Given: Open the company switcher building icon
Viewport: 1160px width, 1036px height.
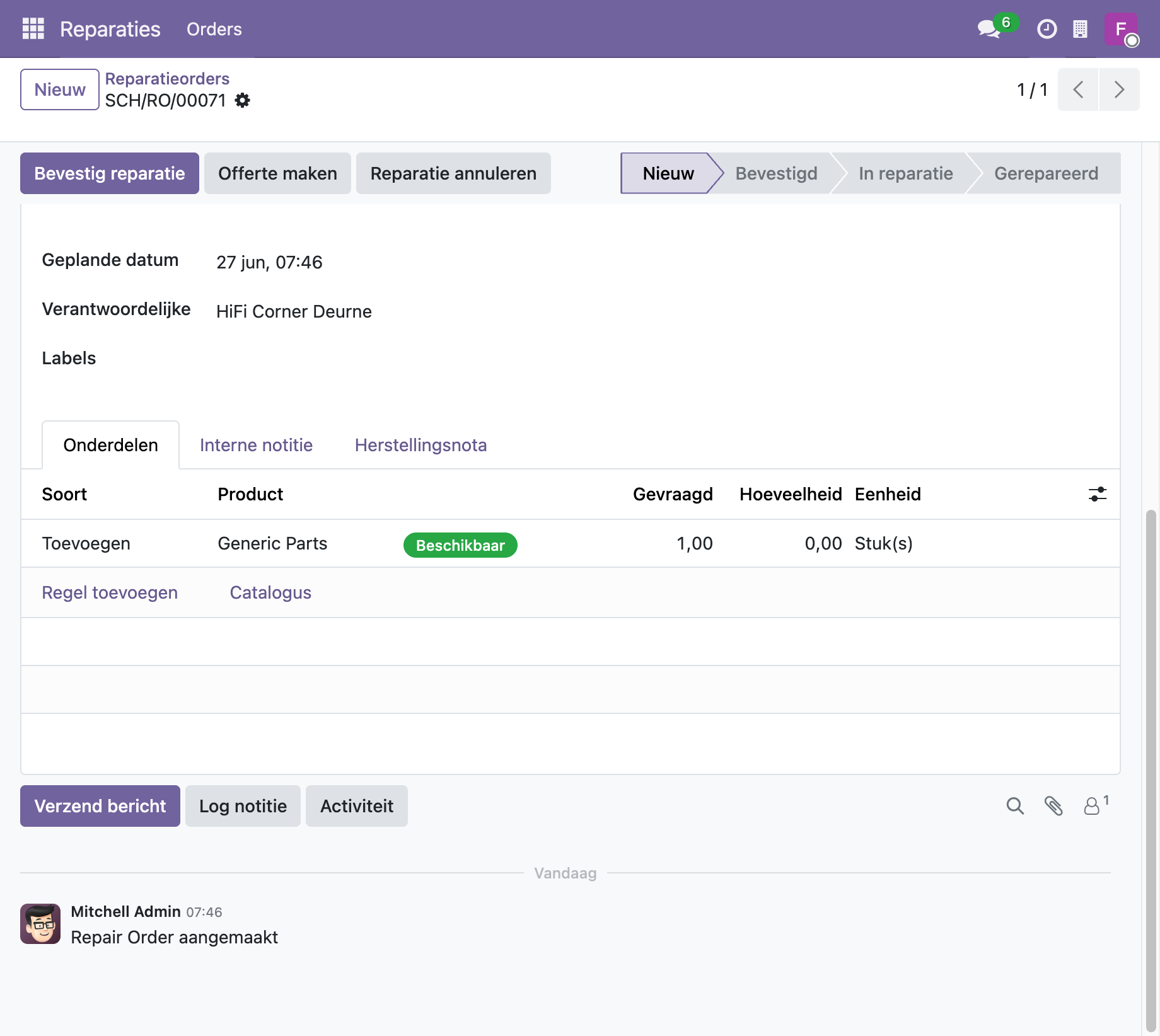Looking at the screenshot, I should coord(1080,29).
